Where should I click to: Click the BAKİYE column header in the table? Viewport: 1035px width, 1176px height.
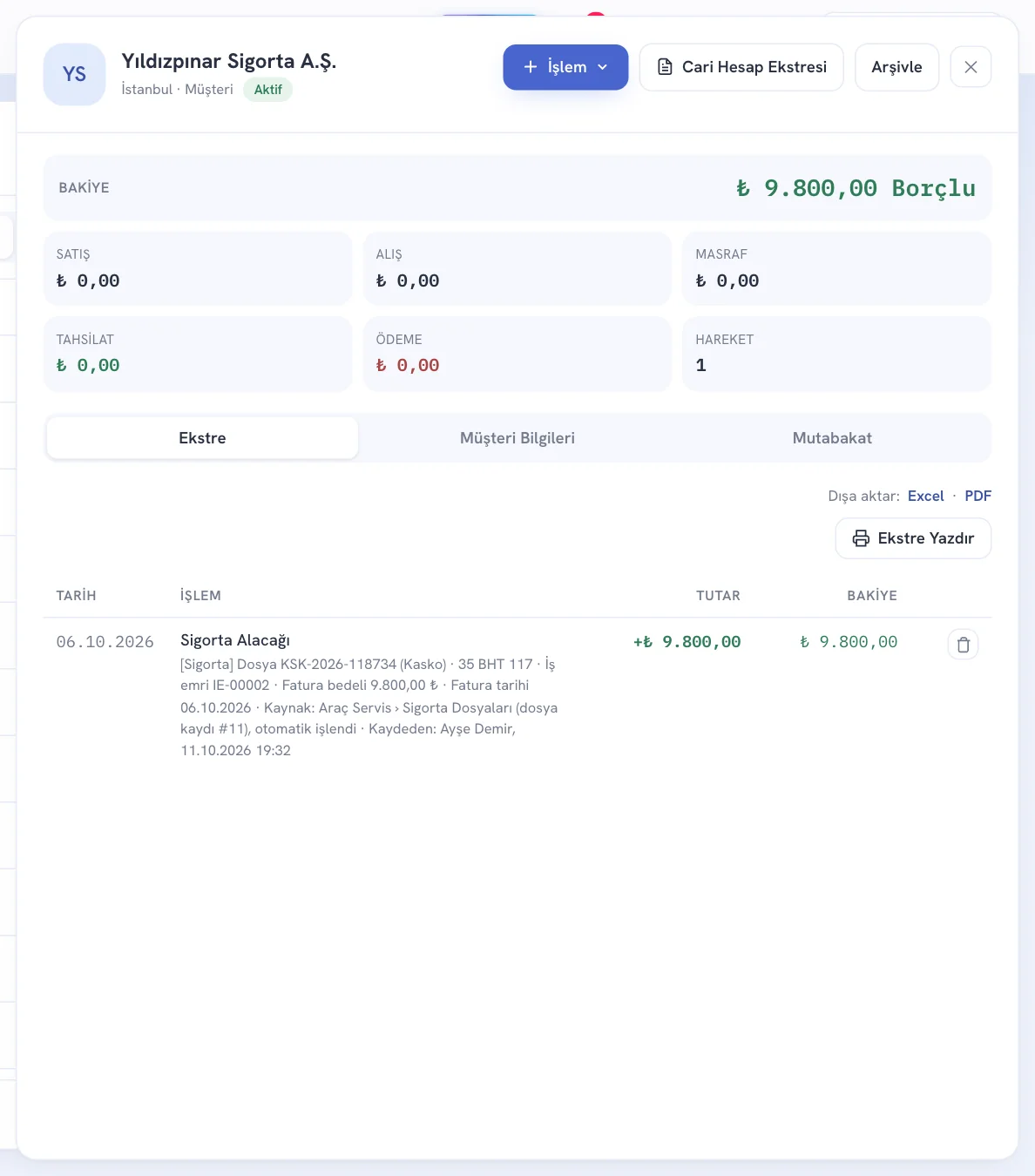point(872,596)
